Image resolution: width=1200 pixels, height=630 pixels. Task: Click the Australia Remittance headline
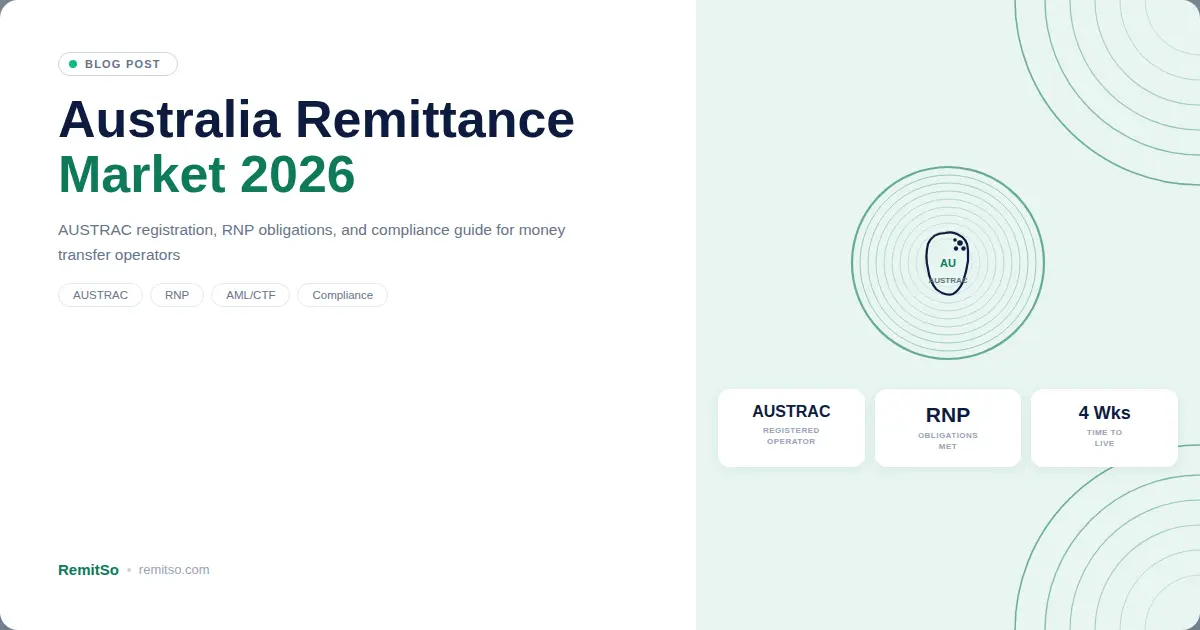[316, 119]
